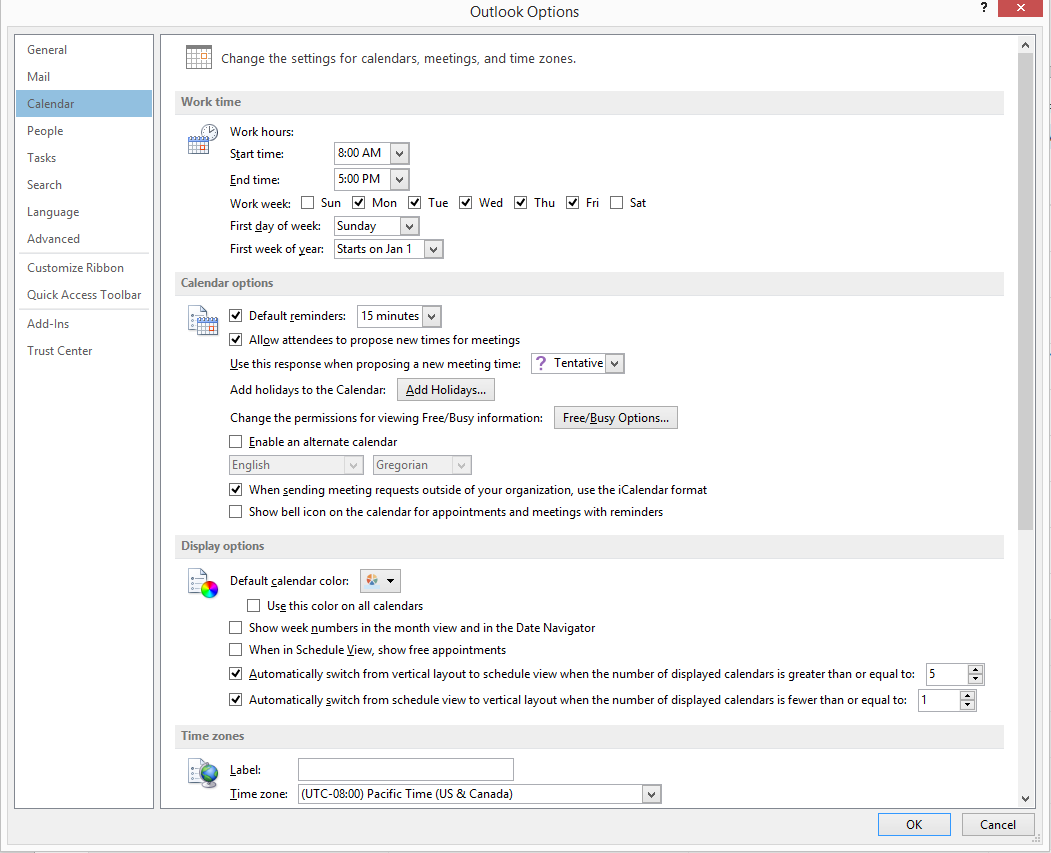Enable an alternate calendar checkbox

point(236,442)
